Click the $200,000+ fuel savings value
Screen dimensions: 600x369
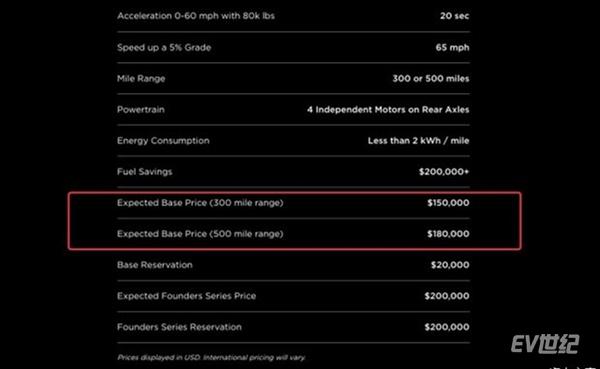[x=444, y=171]
